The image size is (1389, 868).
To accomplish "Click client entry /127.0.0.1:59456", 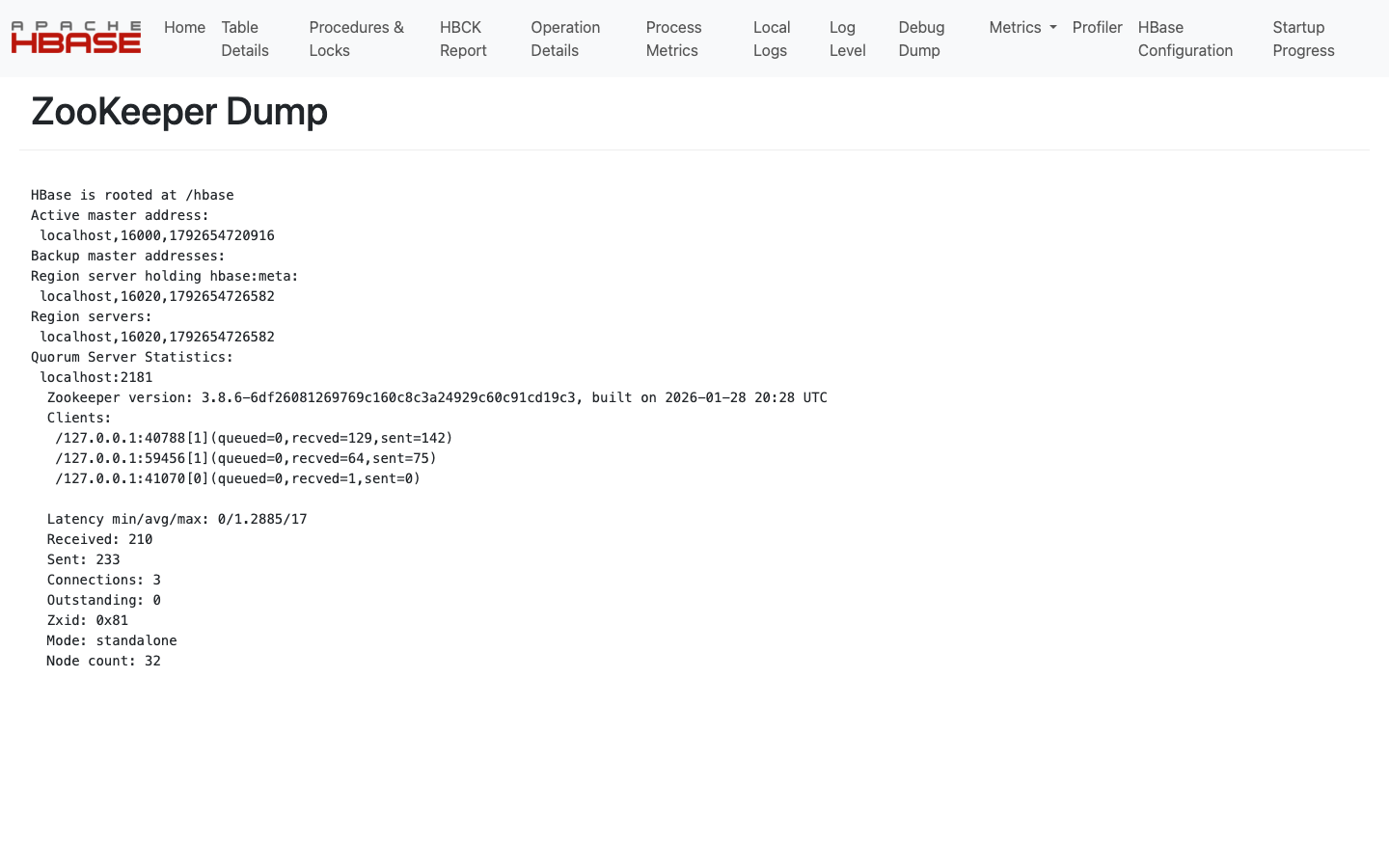I will 246,458.
